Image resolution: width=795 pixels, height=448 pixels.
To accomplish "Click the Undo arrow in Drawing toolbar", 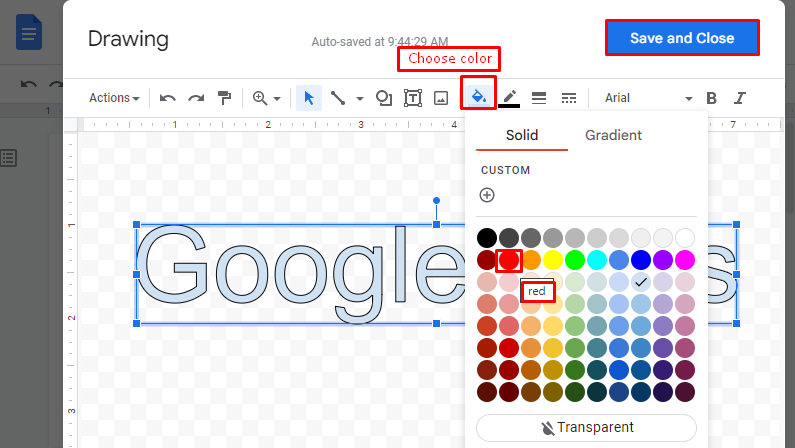I will [x=167, y=98].
